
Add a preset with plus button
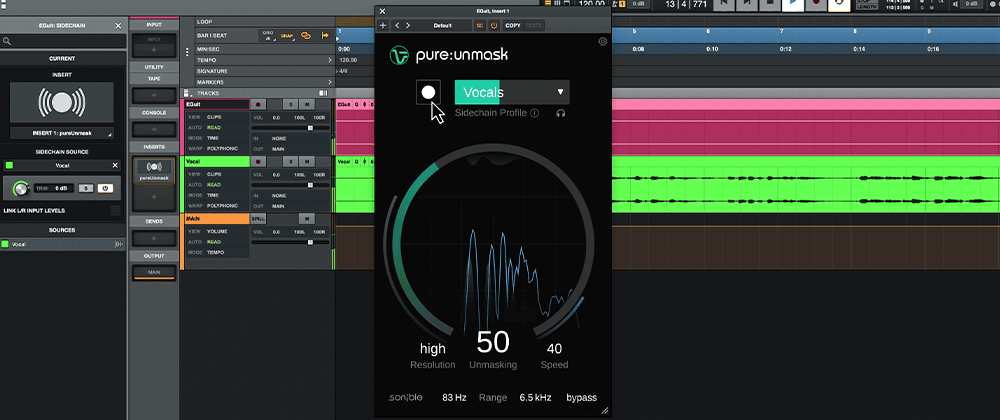tap(383, 25)
